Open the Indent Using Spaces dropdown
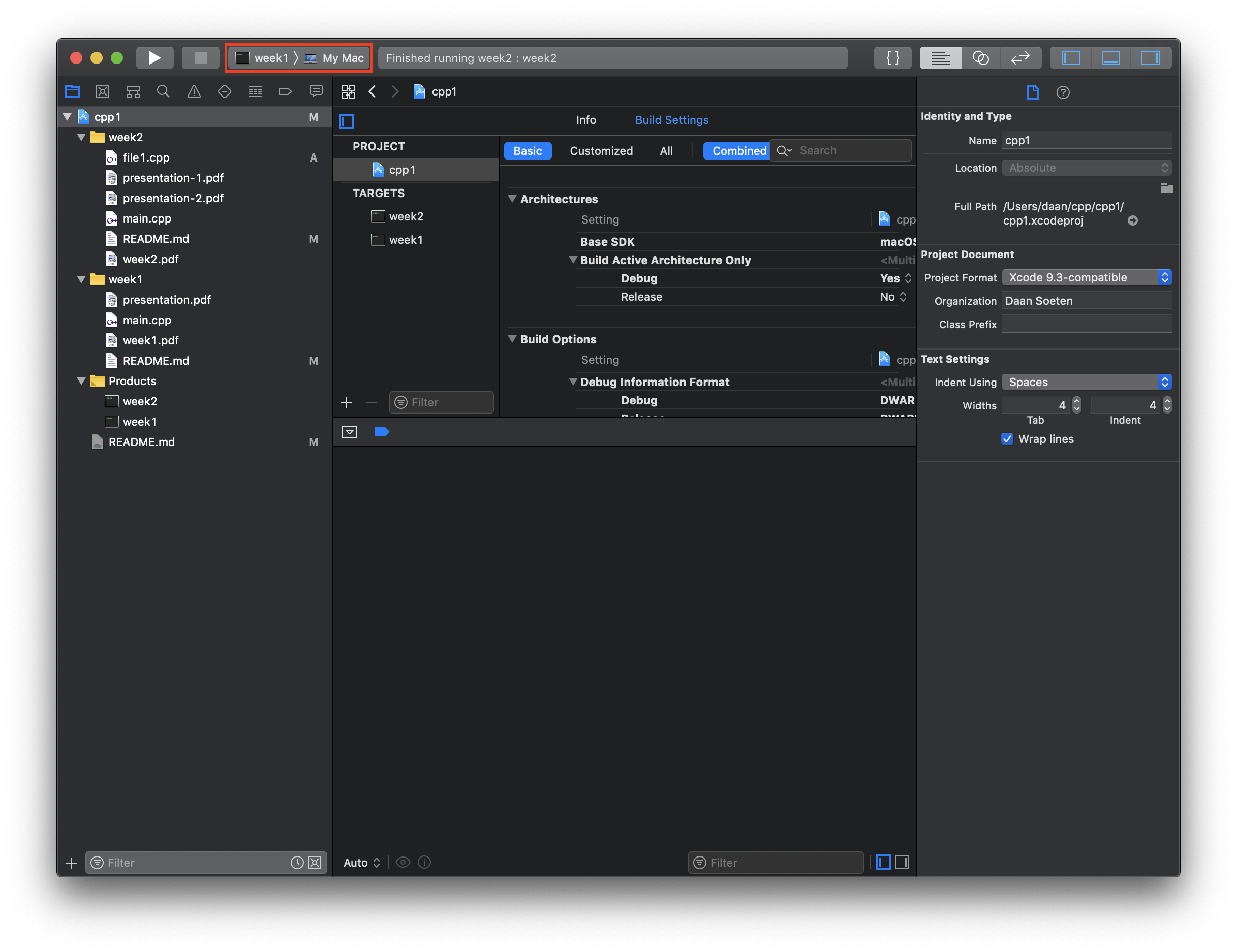This screenshot has height=952, width=1237. (x=1086, y=382)
